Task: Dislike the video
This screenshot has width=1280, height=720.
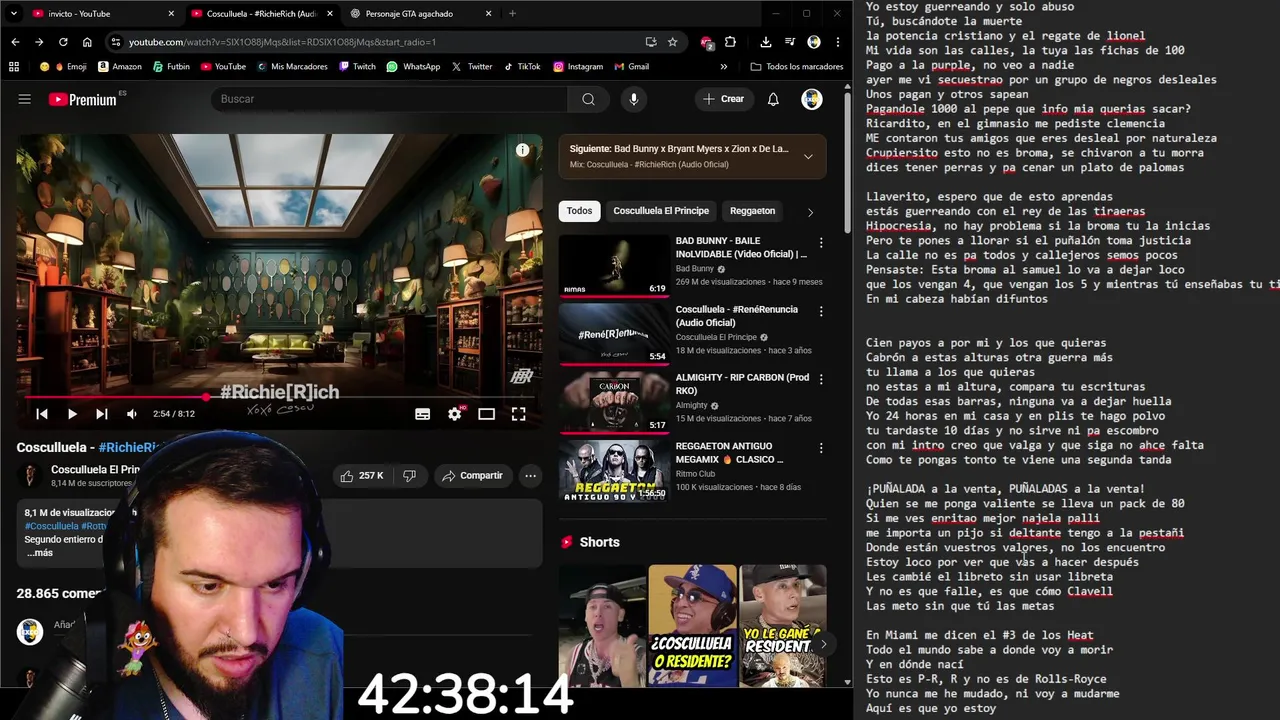Action: click(x=409, y=476)
